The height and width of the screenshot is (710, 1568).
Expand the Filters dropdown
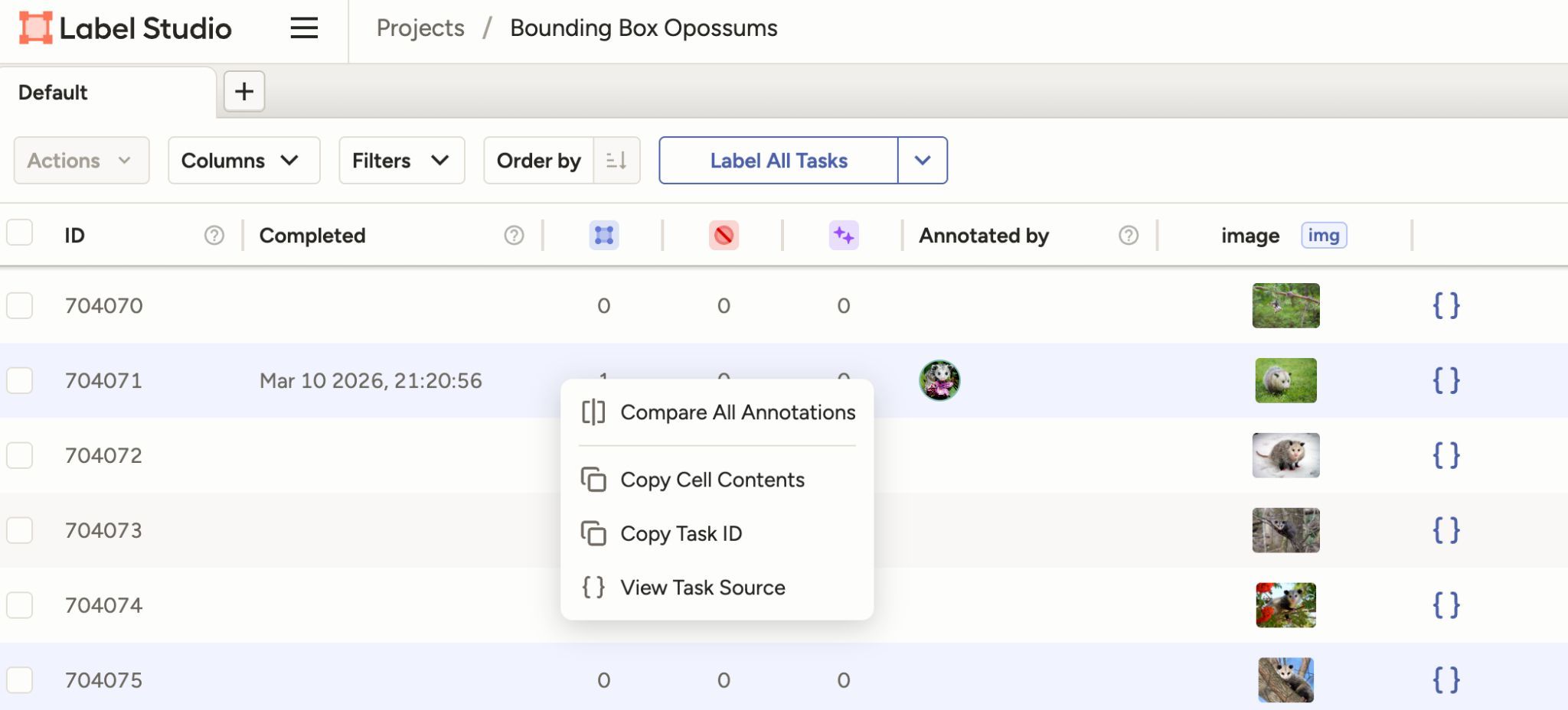pyautogui.click(x=401, y=161)
